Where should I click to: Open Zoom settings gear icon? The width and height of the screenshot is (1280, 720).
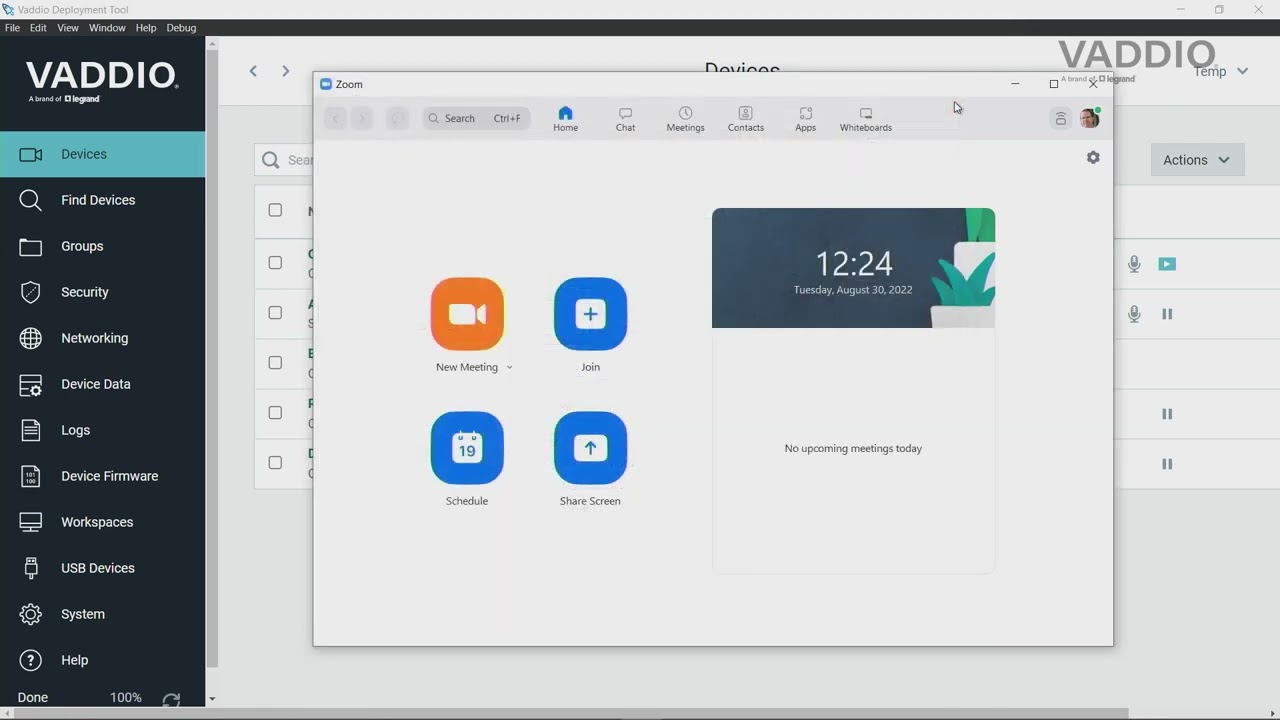pyautogui.click(x=1093, y=157)
